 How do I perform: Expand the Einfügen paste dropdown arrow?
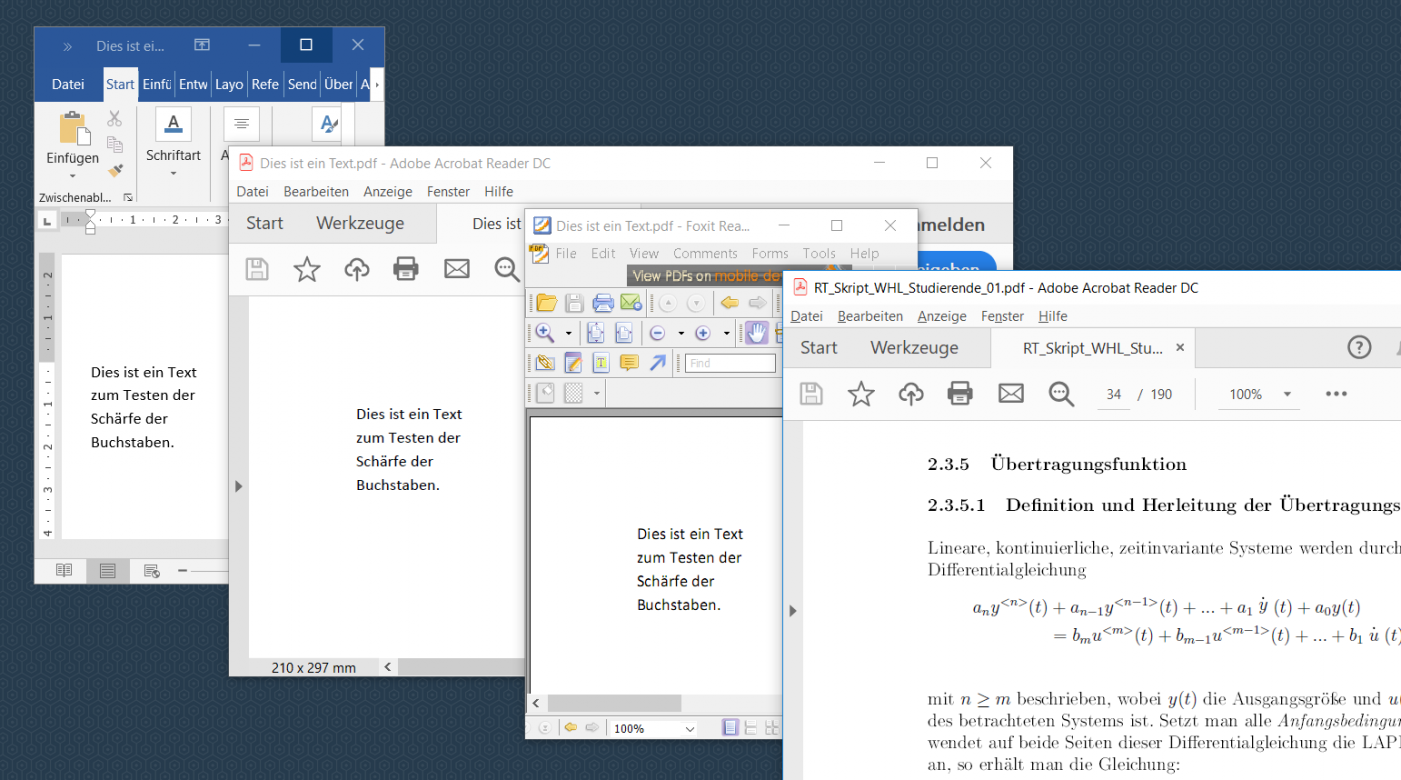[x=73, y=175]
